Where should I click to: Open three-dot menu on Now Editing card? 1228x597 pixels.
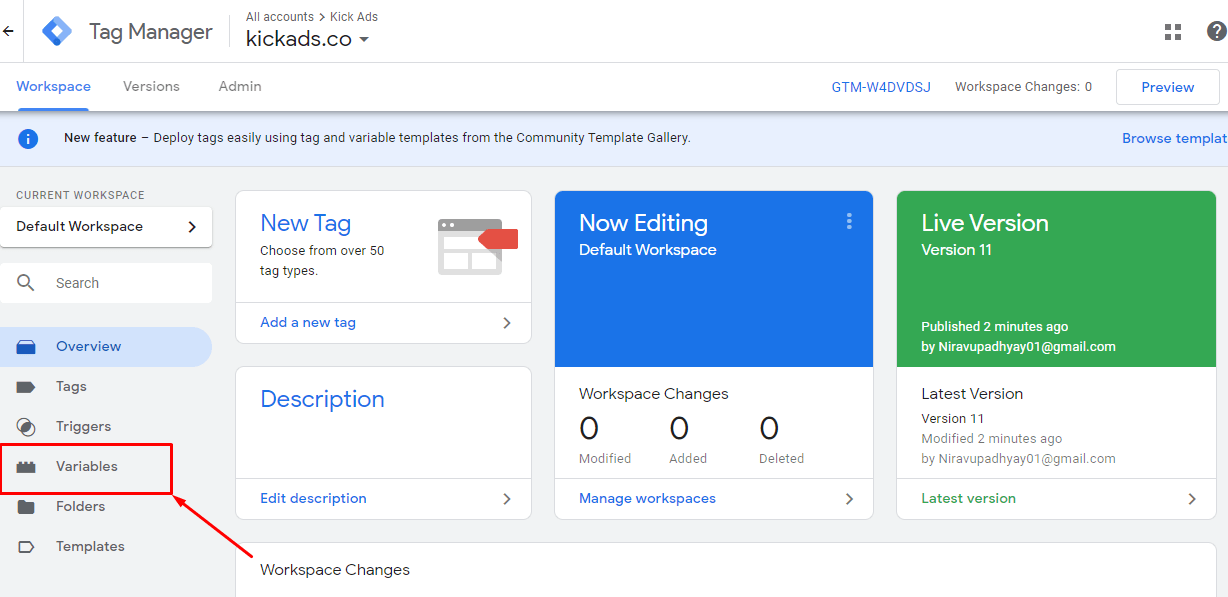(849, 221)
